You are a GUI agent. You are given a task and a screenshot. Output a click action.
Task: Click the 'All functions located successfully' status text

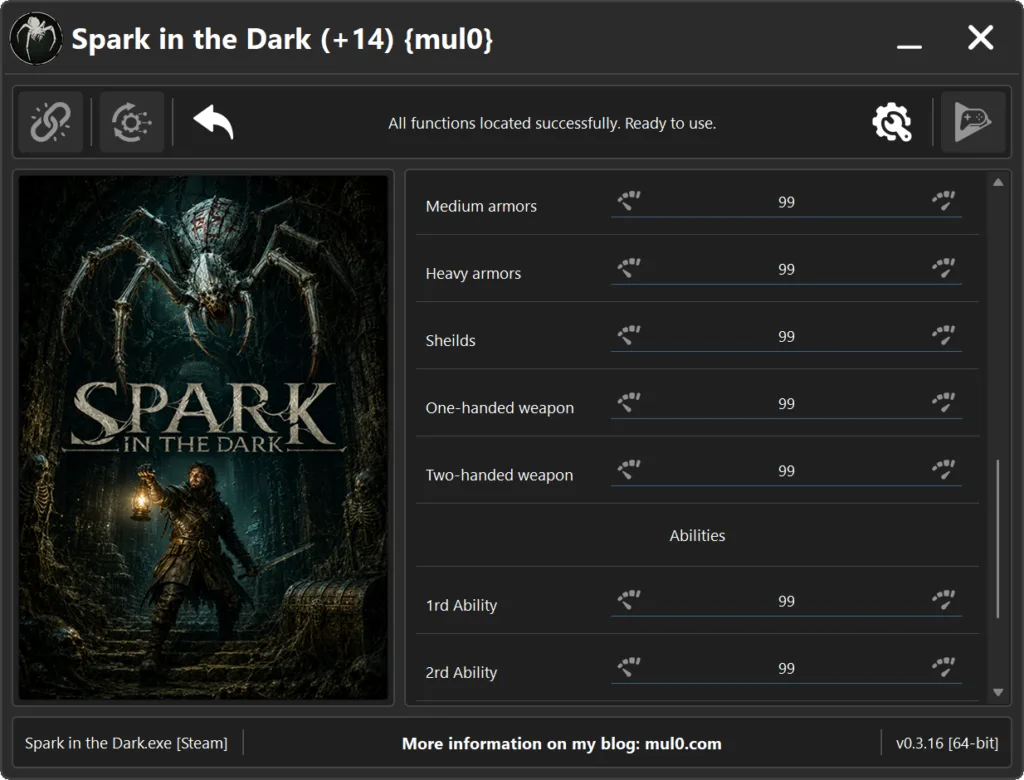tap(552, 123)
